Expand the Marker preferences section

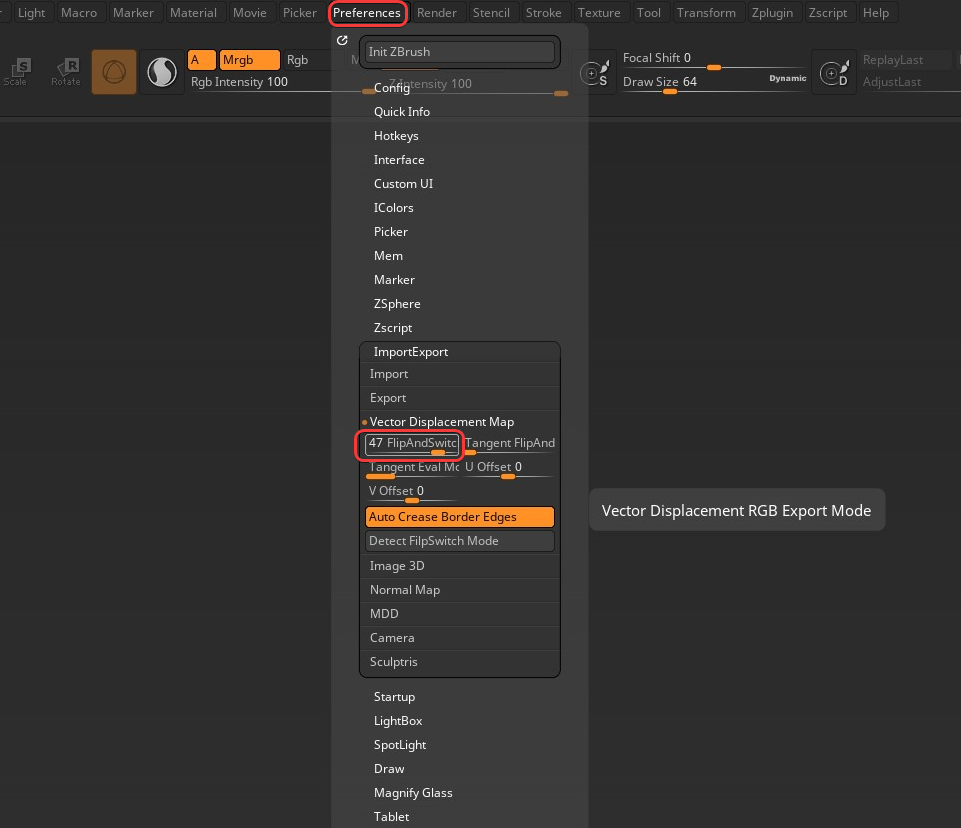pyautogui.click(x=394, y=279)
